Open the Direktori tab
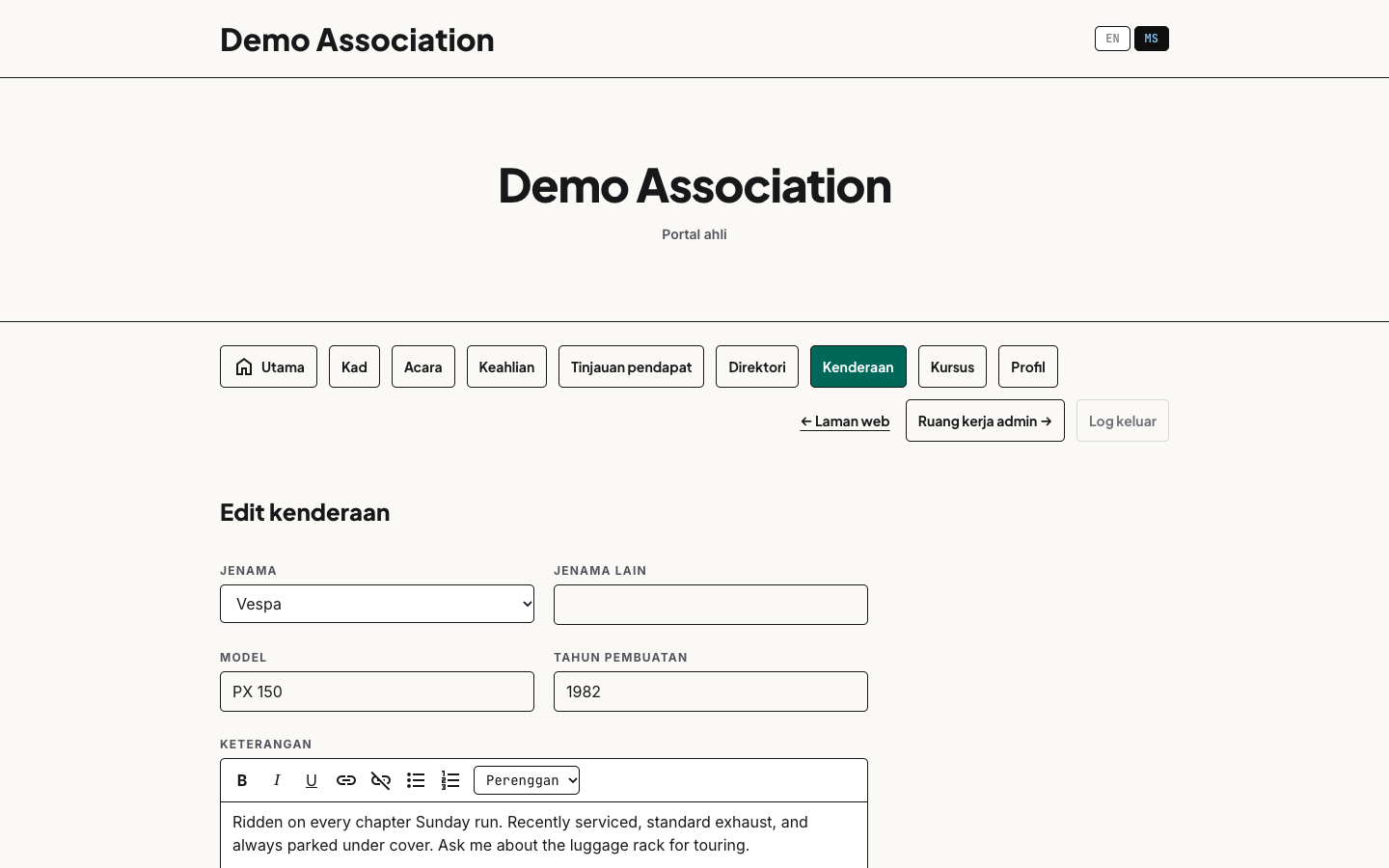The height and width of the screenshot is (868, 1389). click(x=757, y=366)
